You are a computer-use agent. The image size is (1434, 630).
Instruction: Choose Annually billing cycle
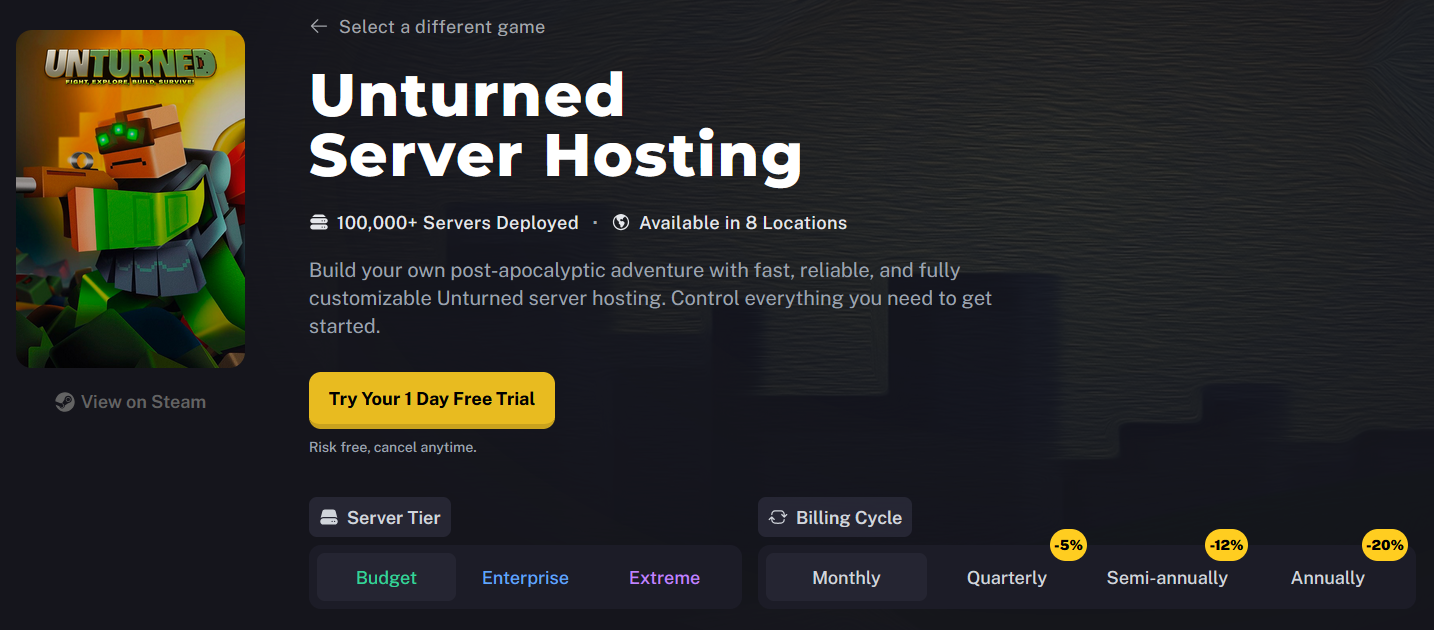point(1328,578)
